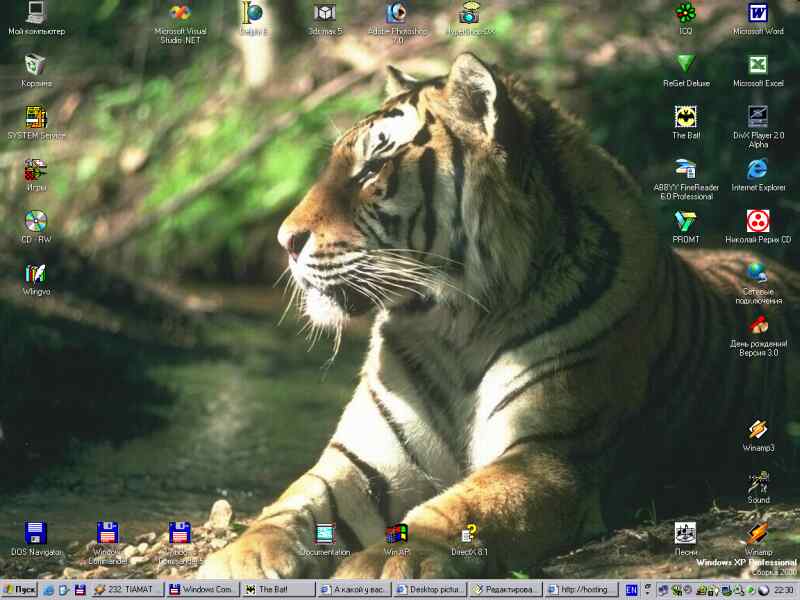Select the Microsoft Excel icon
The width and height of the screenshot is (800, 600).
click(x=758, y=65)
